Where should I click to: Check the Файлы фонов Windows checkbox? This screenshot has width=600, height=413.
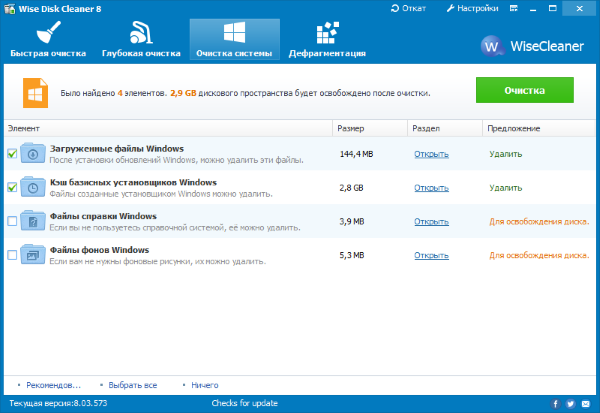(x=12, y=255)
